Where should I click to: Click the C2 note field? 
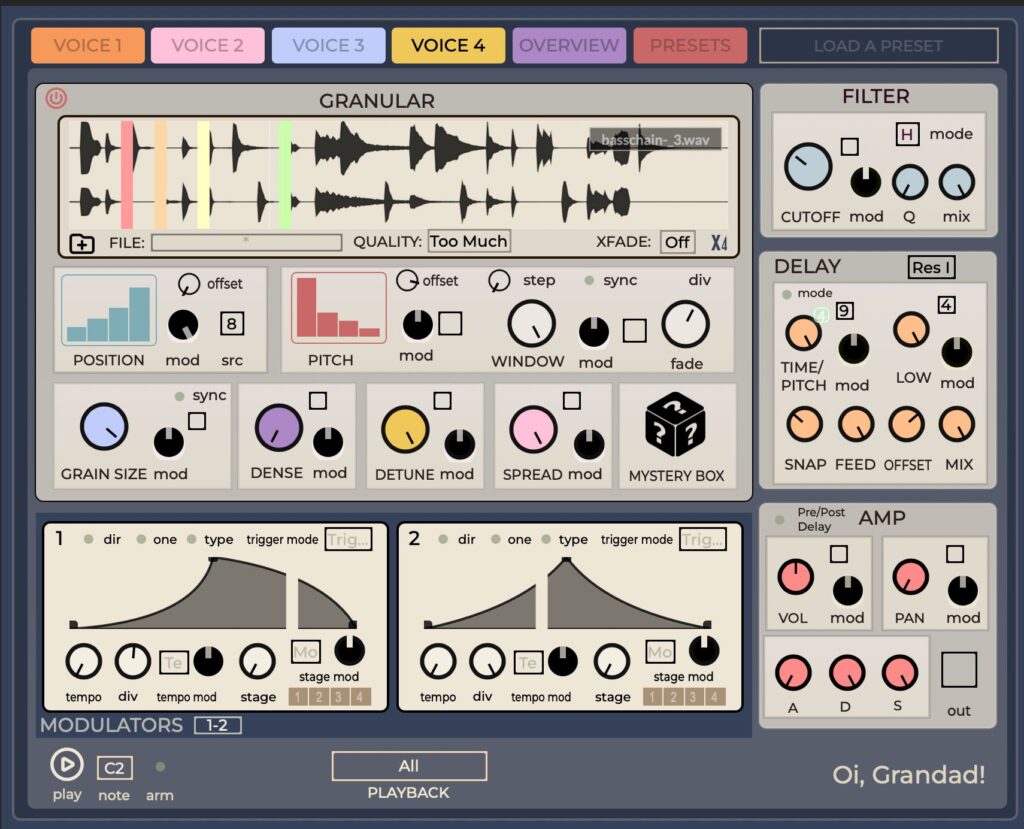click(114, 768)
